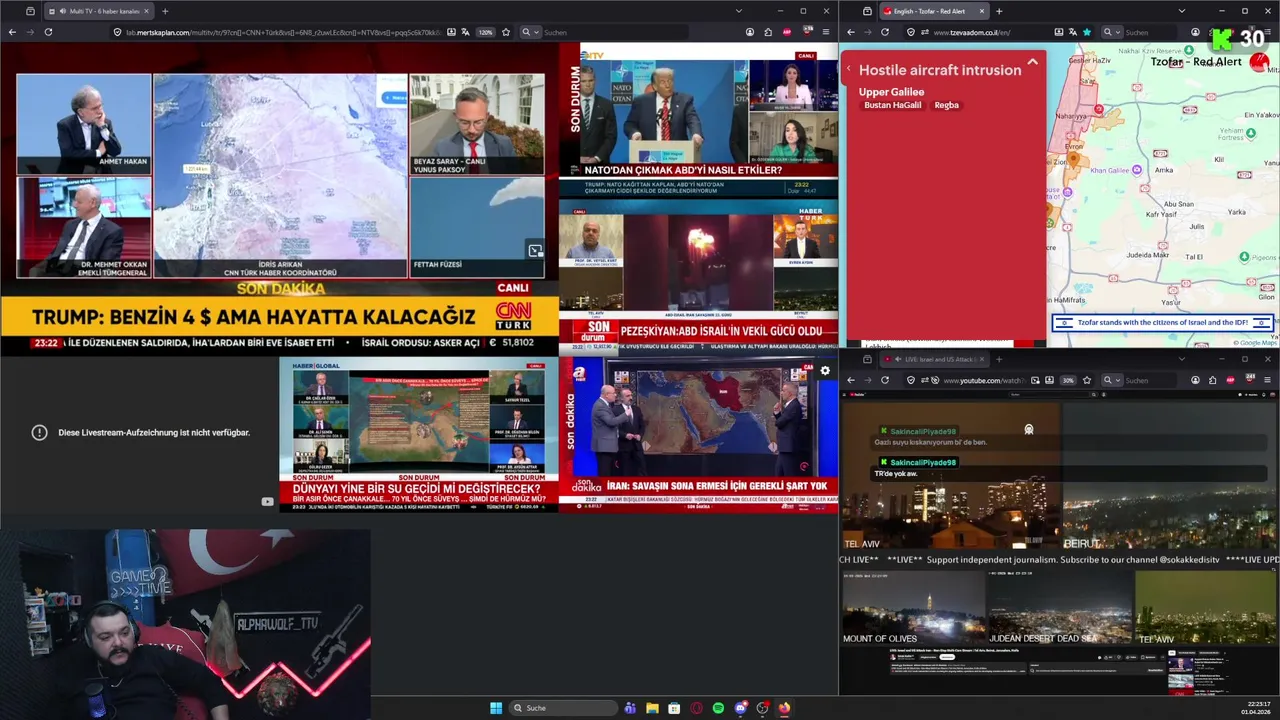Open the taskbar clock and date
1280x720 pixels.
(1255, 708)
